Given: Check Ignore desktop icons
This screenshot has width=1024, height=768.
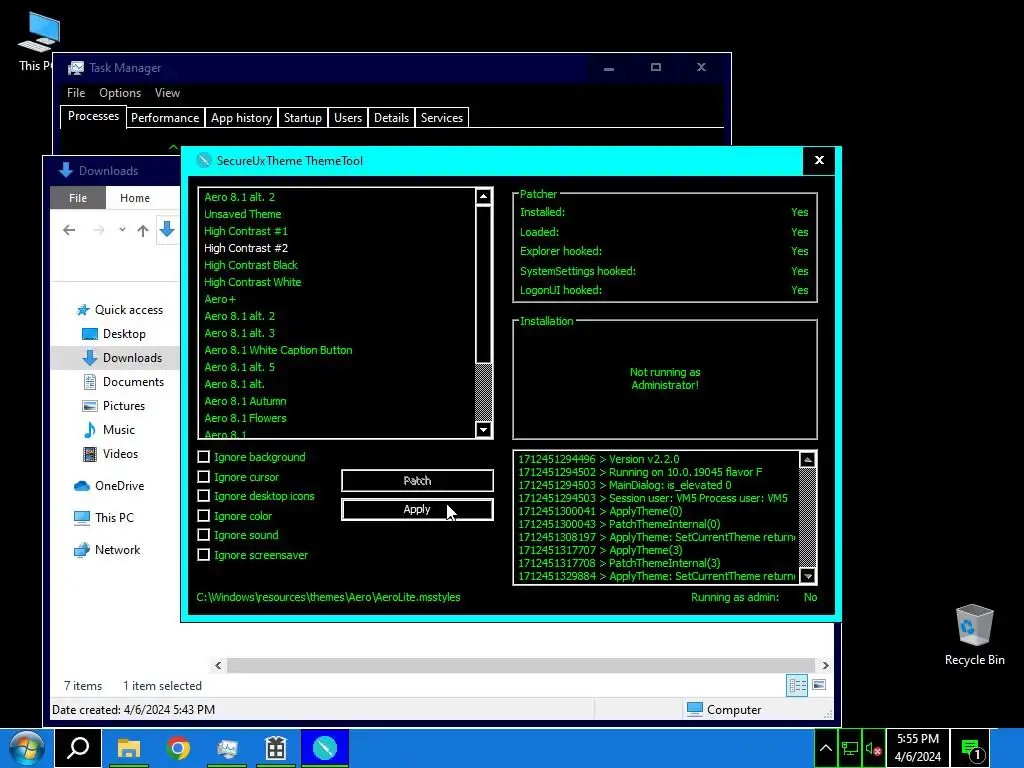Looking at the screenshot, I should click(x=204, y=496).
